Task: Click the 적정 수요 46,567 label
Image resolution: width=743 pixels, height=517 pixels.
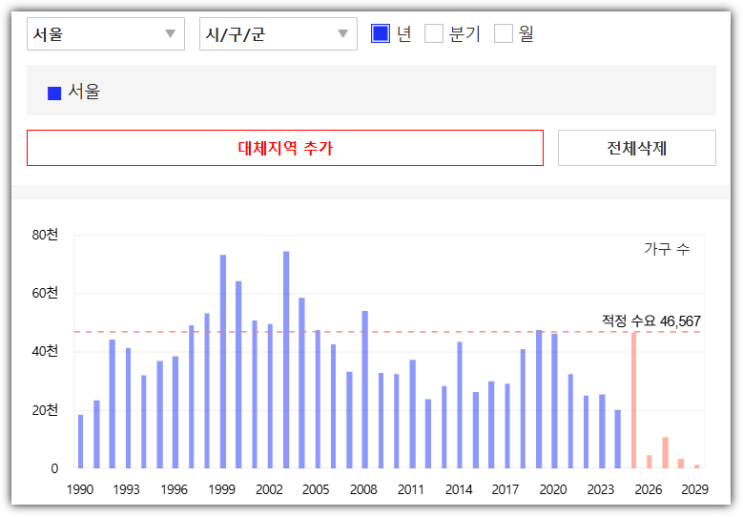Action: tap(651, 321)
